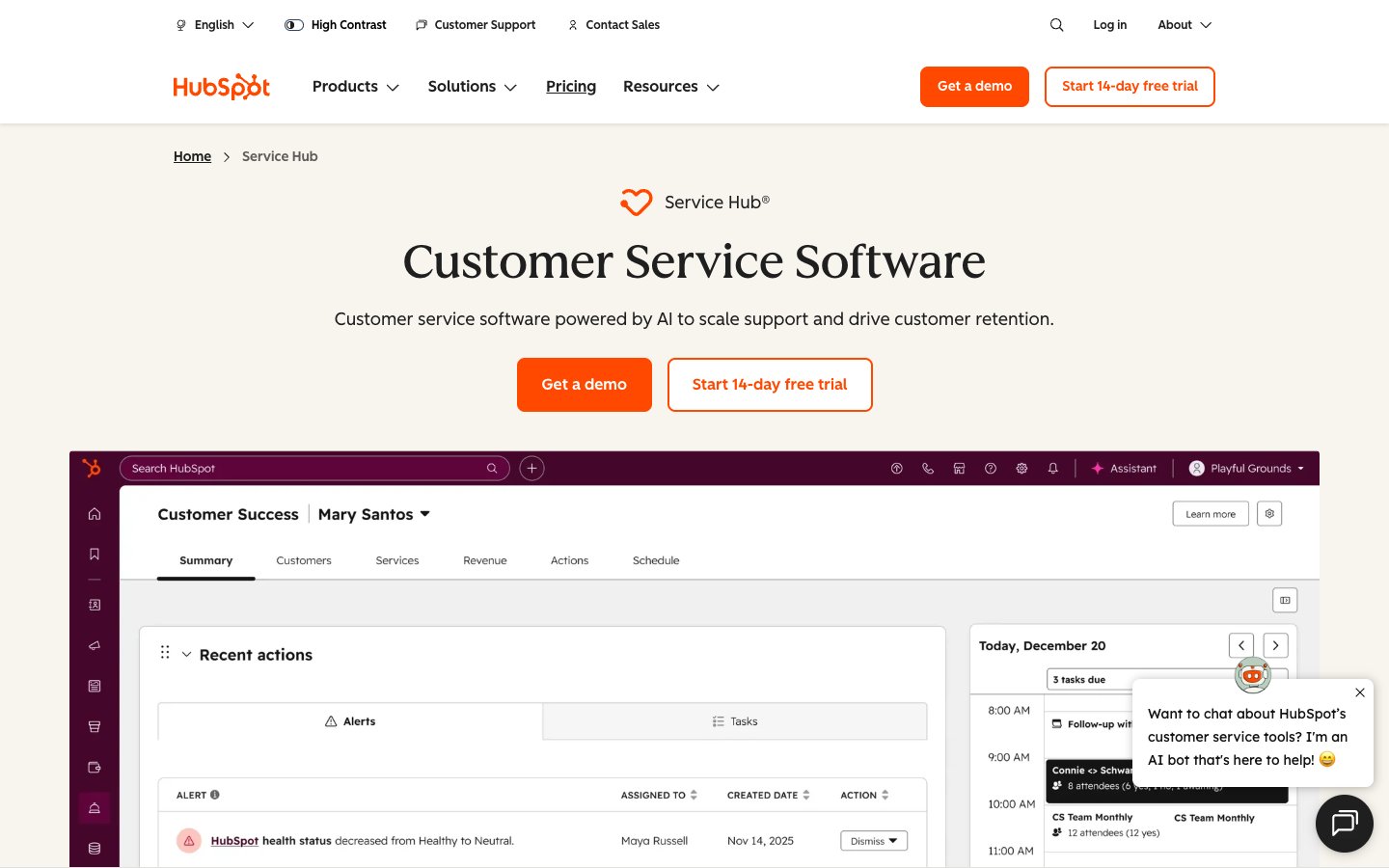Click the notifications bell icon
Image resolution: width=1389 pixels, height=868 pixels.
(1052, 469)
